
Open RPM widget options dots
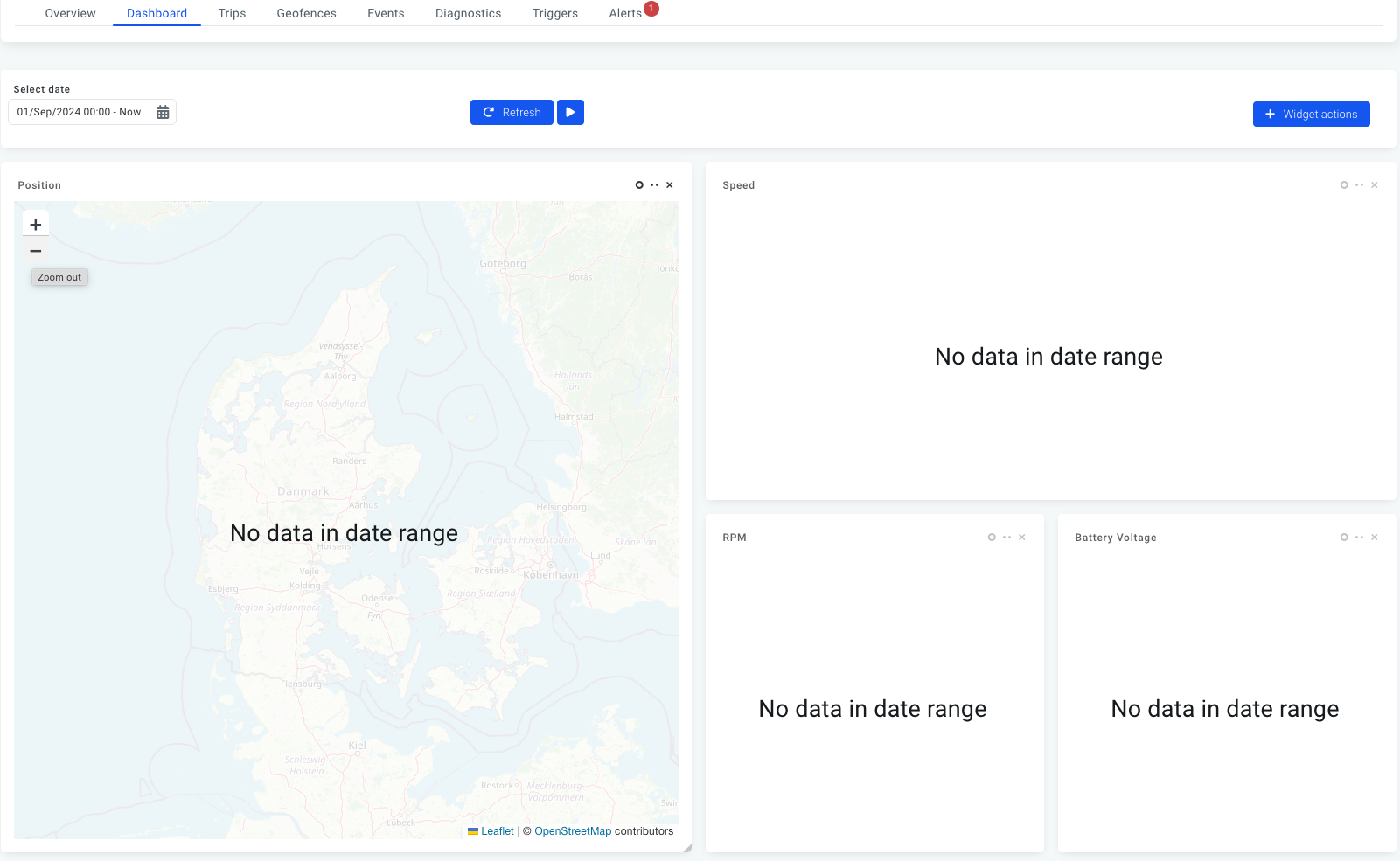tap(1007, 537)
